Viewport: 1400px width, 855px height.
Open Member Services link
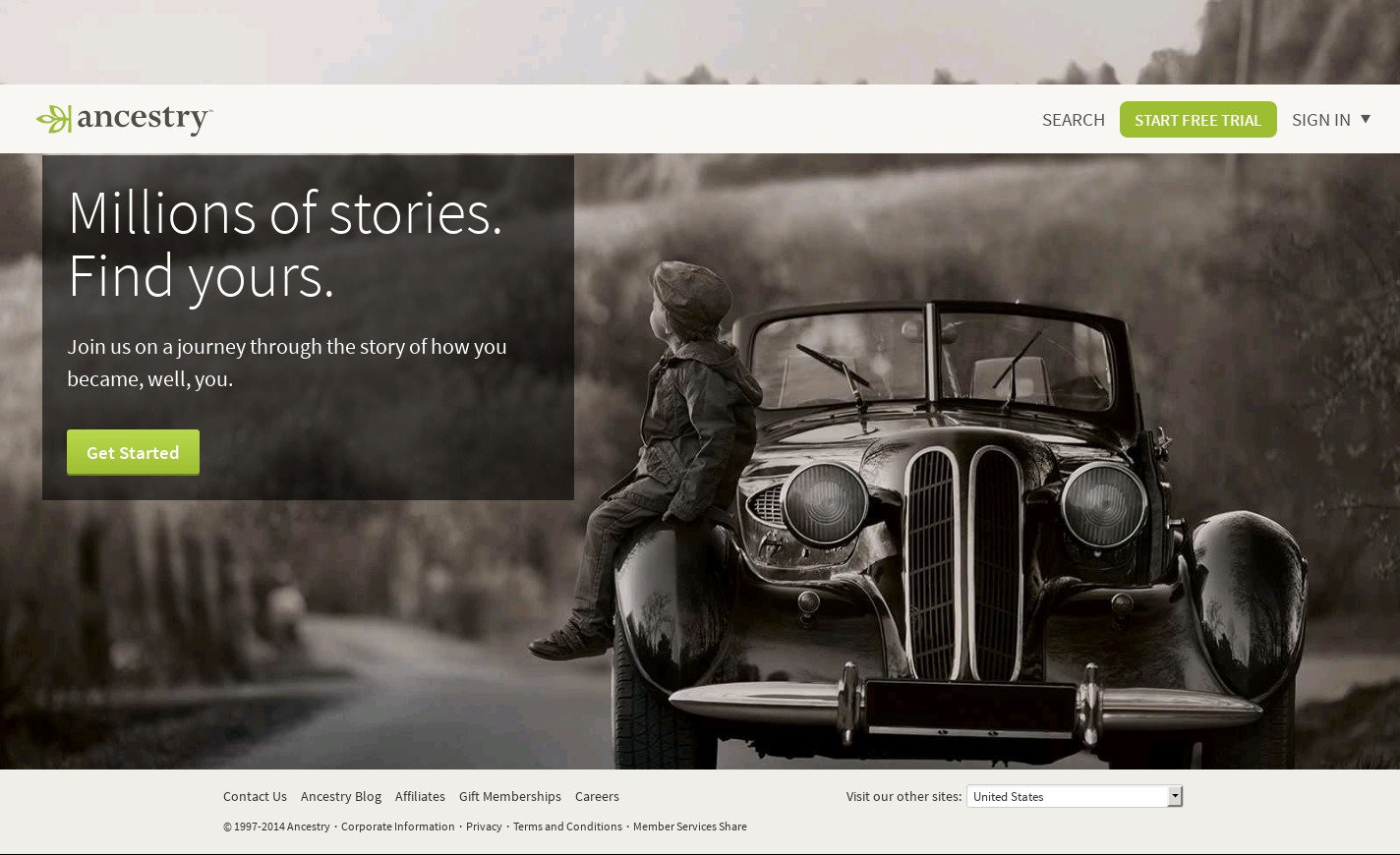click(674, 826)
